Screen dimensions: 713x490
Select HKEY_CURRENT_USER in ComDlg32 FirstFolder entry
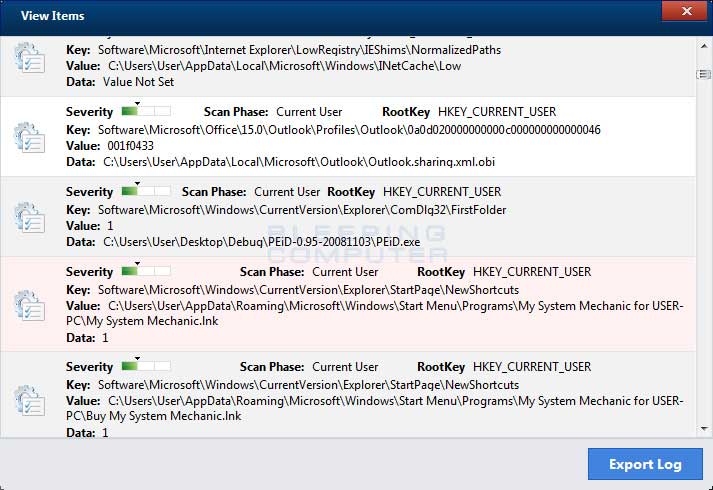pyautogui.click(x=442, y=192)
